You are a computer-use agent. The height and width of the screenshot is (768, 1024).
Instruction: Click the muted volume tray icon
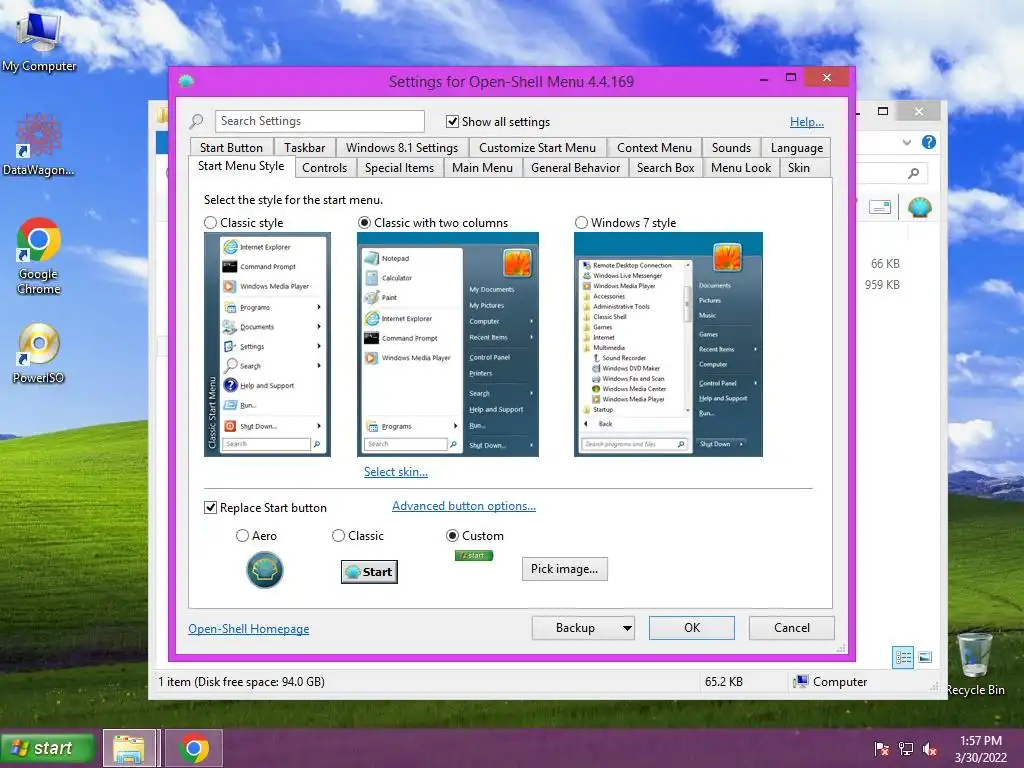(930, 749)
